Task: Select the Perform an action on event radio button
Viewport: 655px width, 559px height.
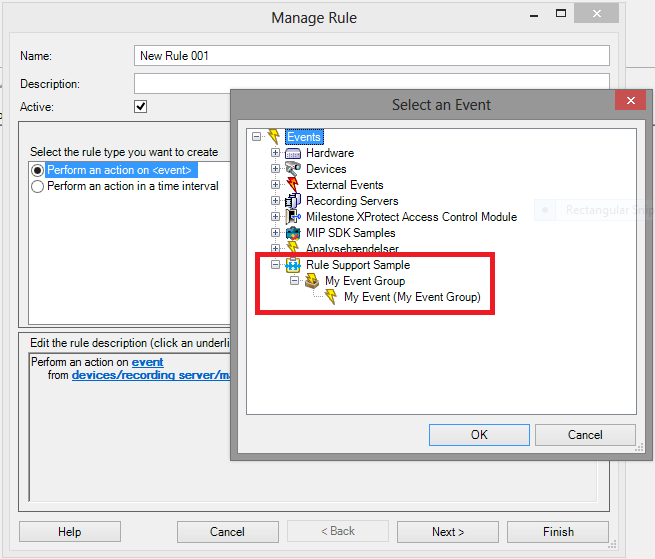Action: tap(37, 170)
